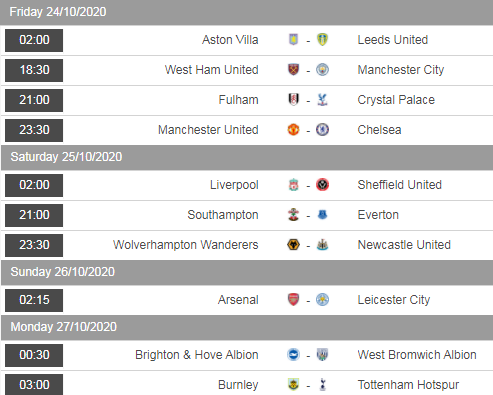Select the Everton badge icon
Screen dimensions: 493x395
coord(322,215)
